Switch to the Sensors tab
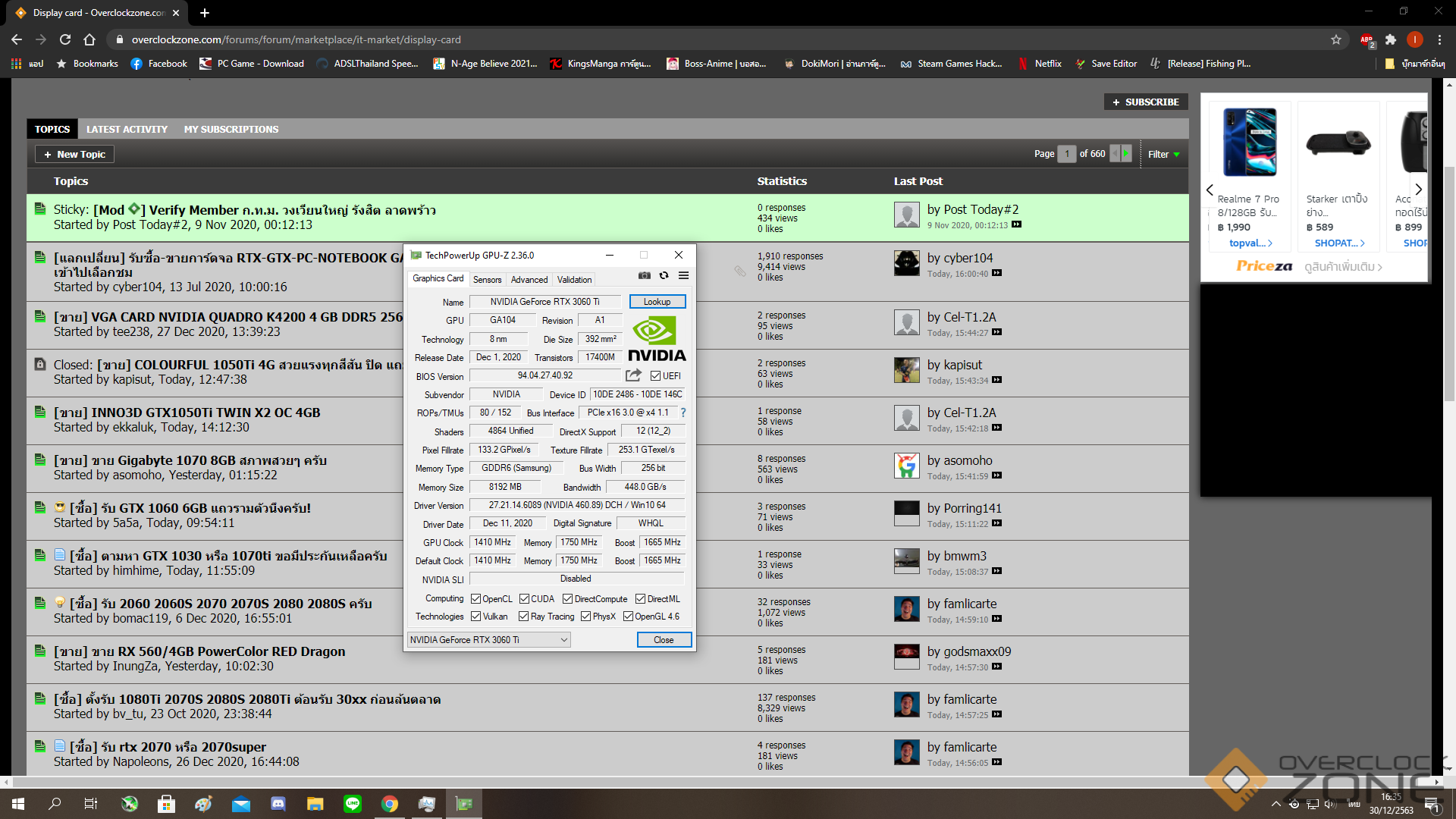1456x819 pixels. 487,280
